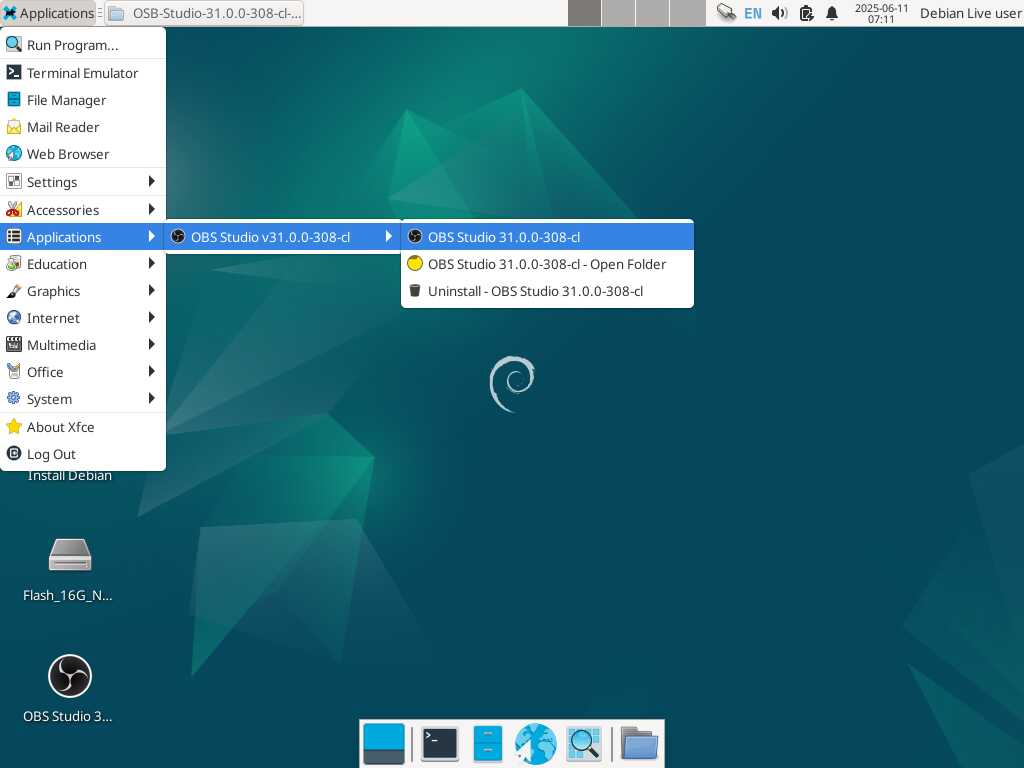1024x768 pixels.
Task: Click the Multimedia clapperboard icon
Action: tap(14, 345)
